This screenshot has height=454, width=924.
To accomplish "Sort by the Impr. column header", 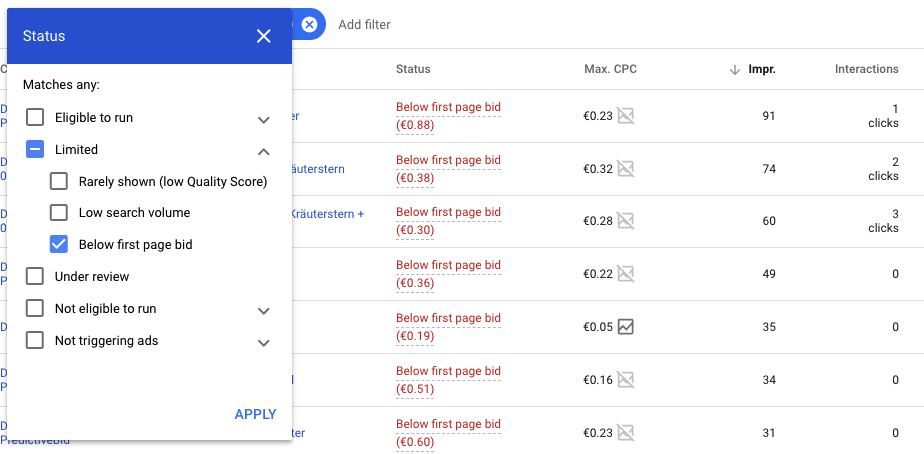I will [x=762, y=69].
